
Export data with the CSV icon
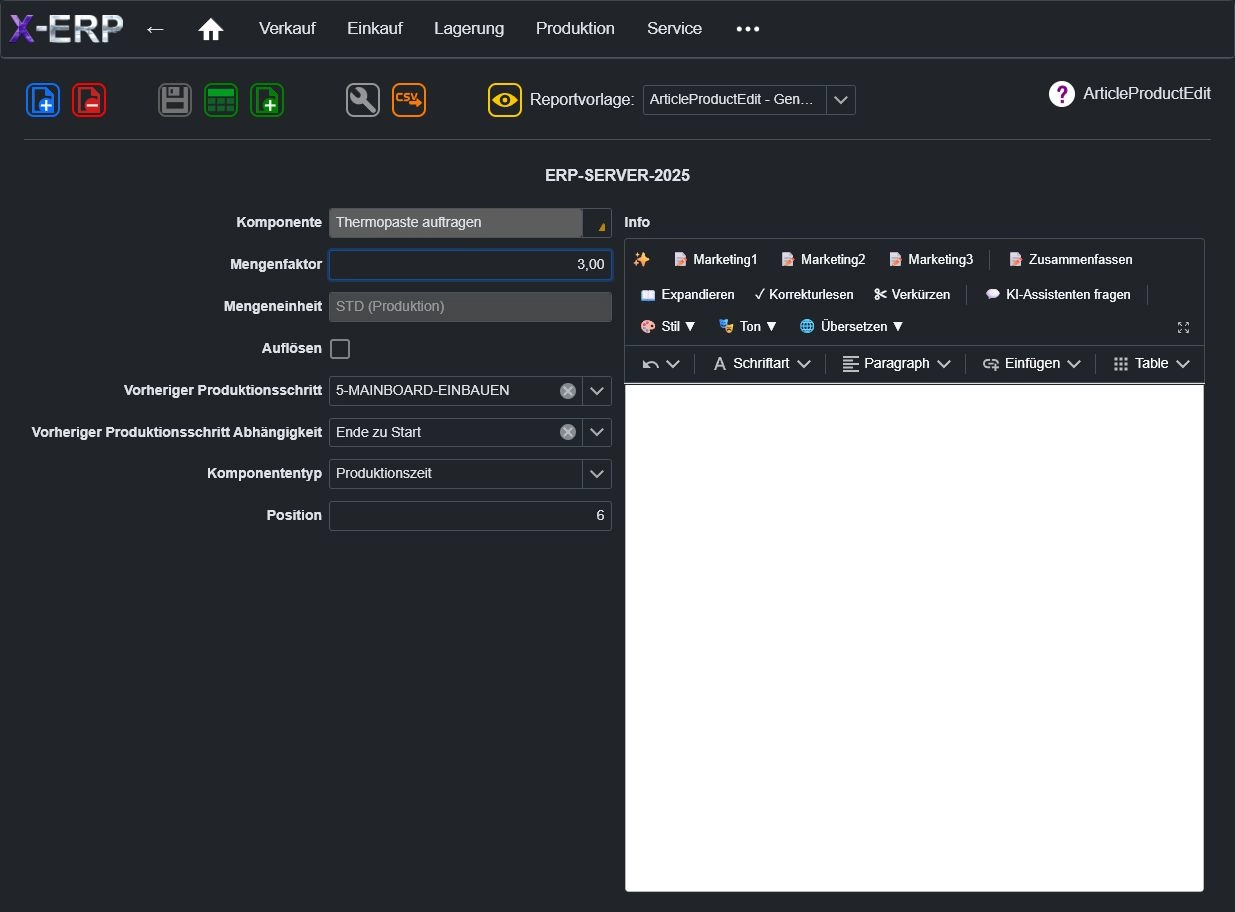(409, 100)
